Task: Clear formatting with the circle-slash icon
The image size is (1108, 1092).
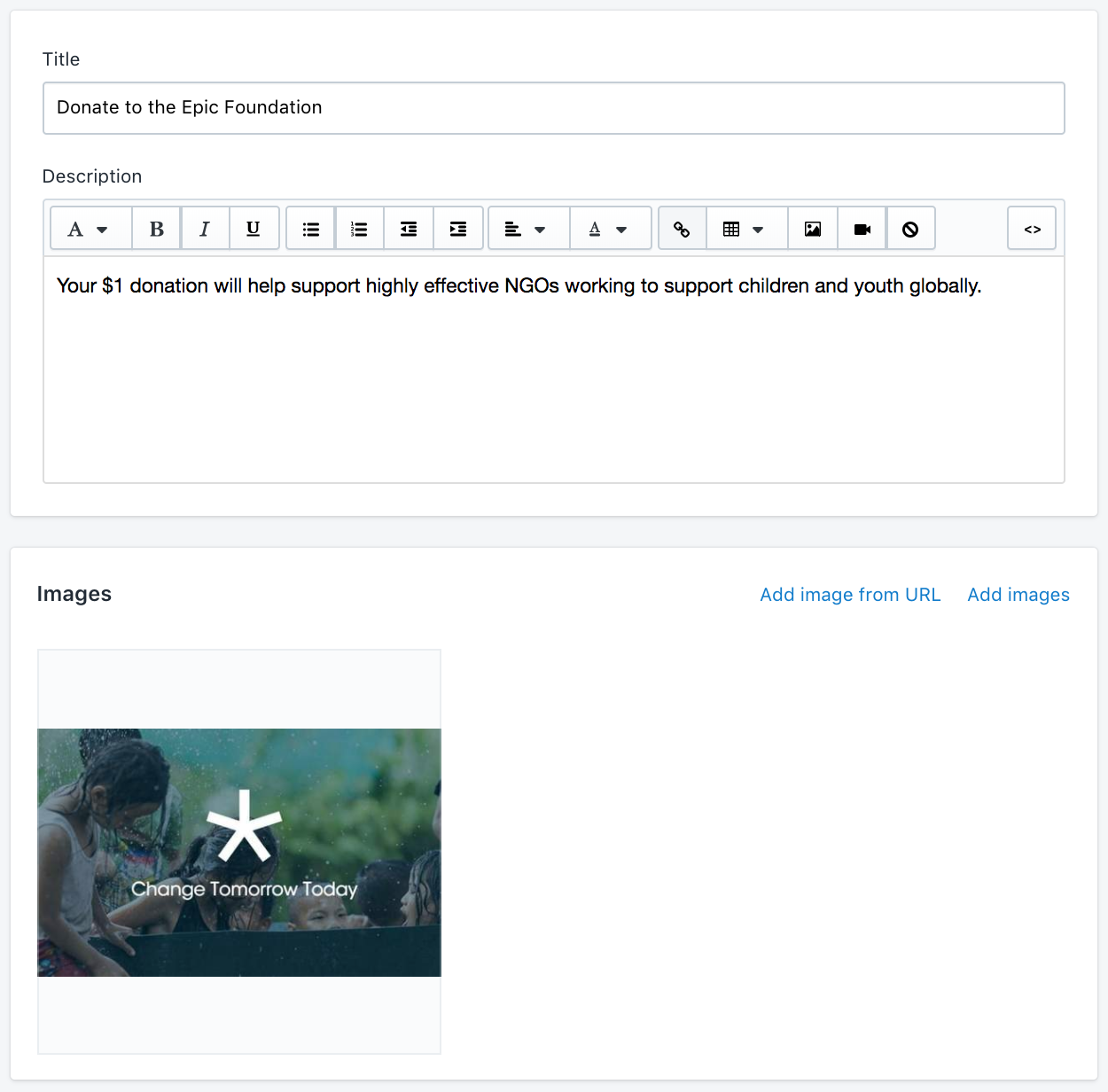Action: click(910, 229)
